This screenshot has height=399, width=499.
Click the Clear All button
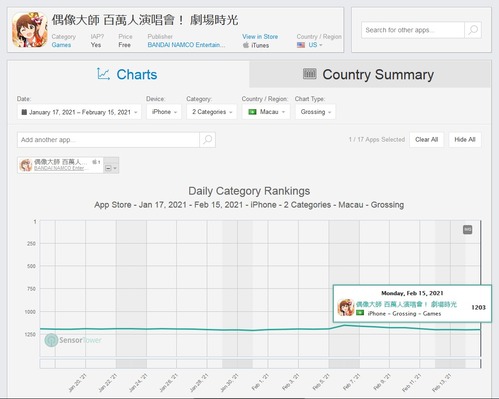426,140
